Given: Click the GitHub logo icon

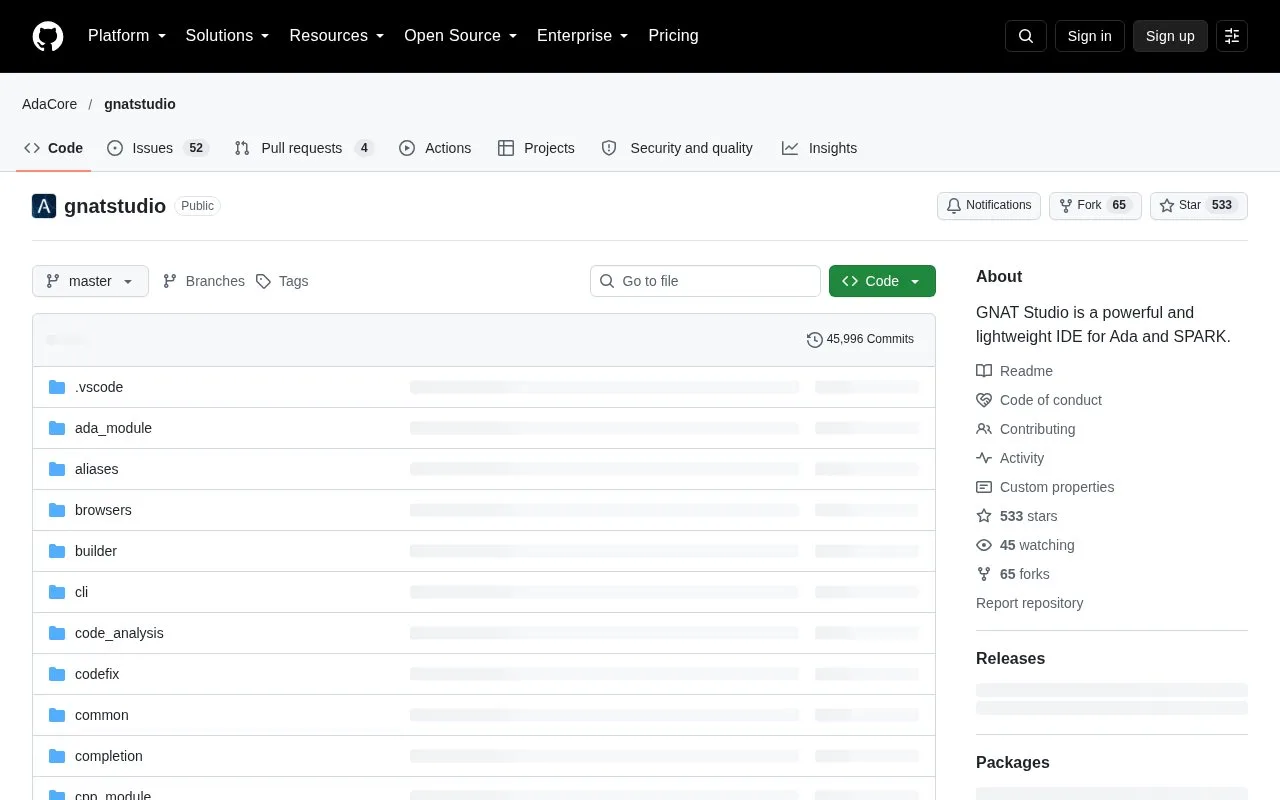Looking at the screenshot, I should pos(48,36).
